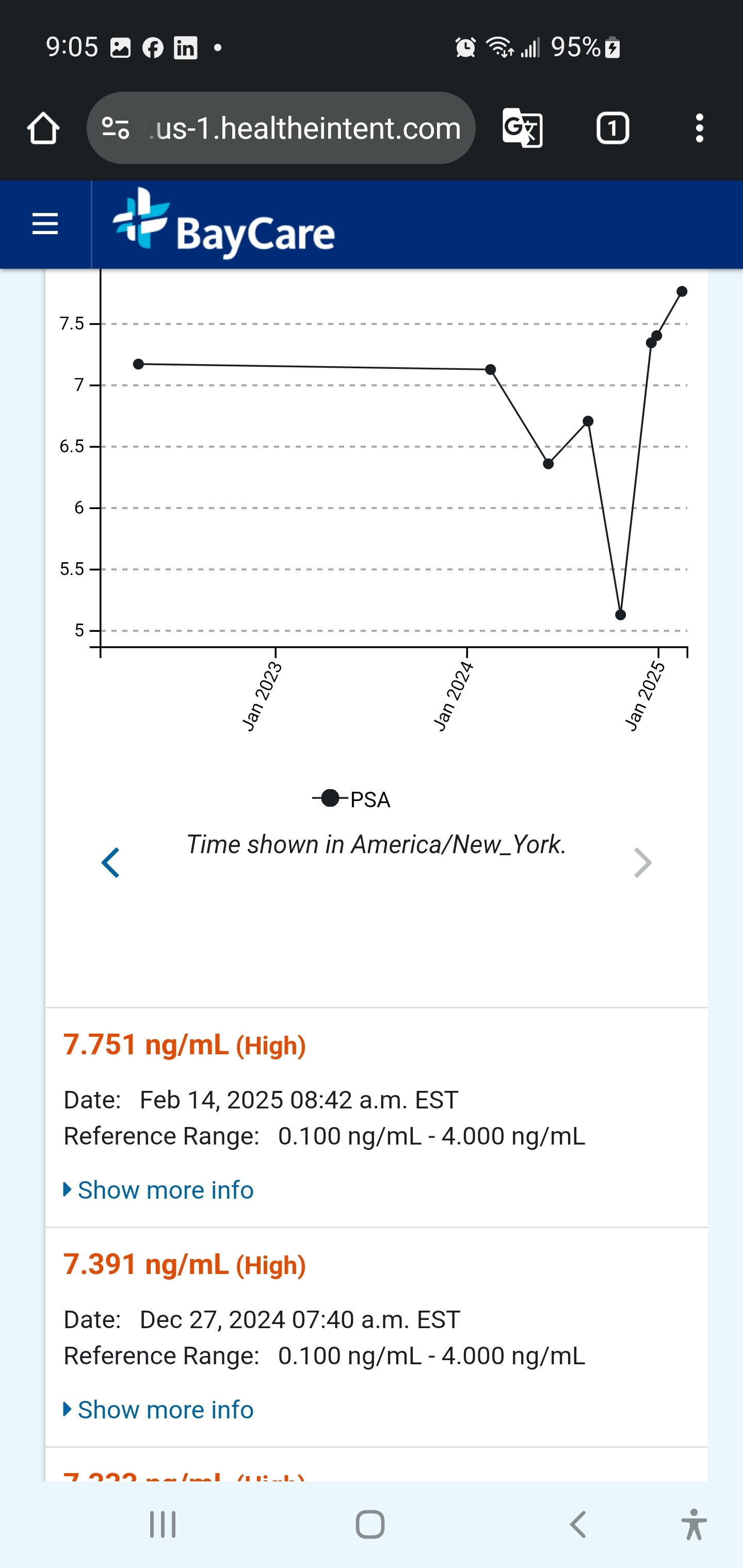Open the tab switcher showing 1 tab
This screenshot has height=1568, width=743.
[612, 128]
